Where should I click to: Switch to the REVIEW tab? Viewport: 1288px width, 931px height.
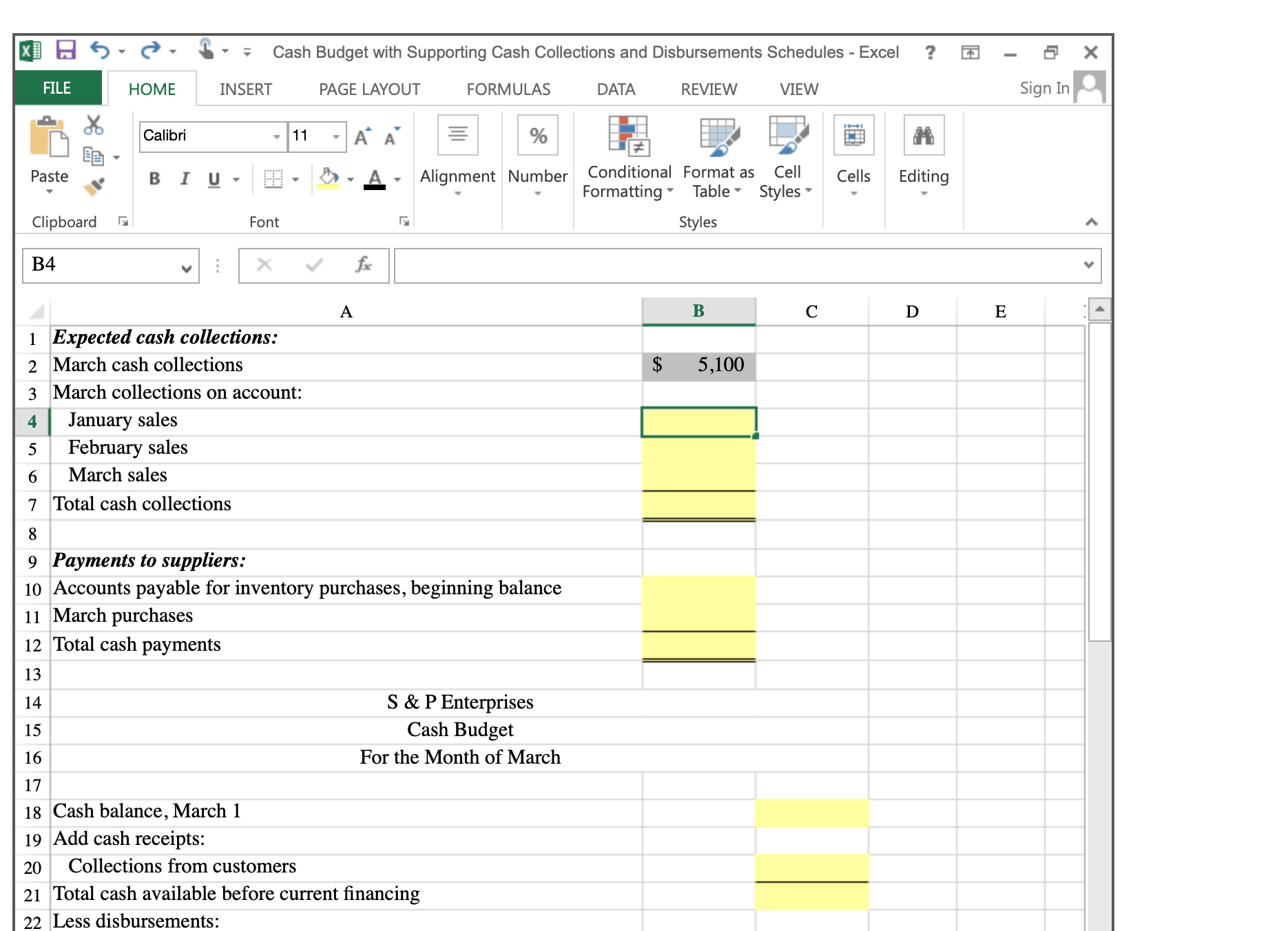709,90
